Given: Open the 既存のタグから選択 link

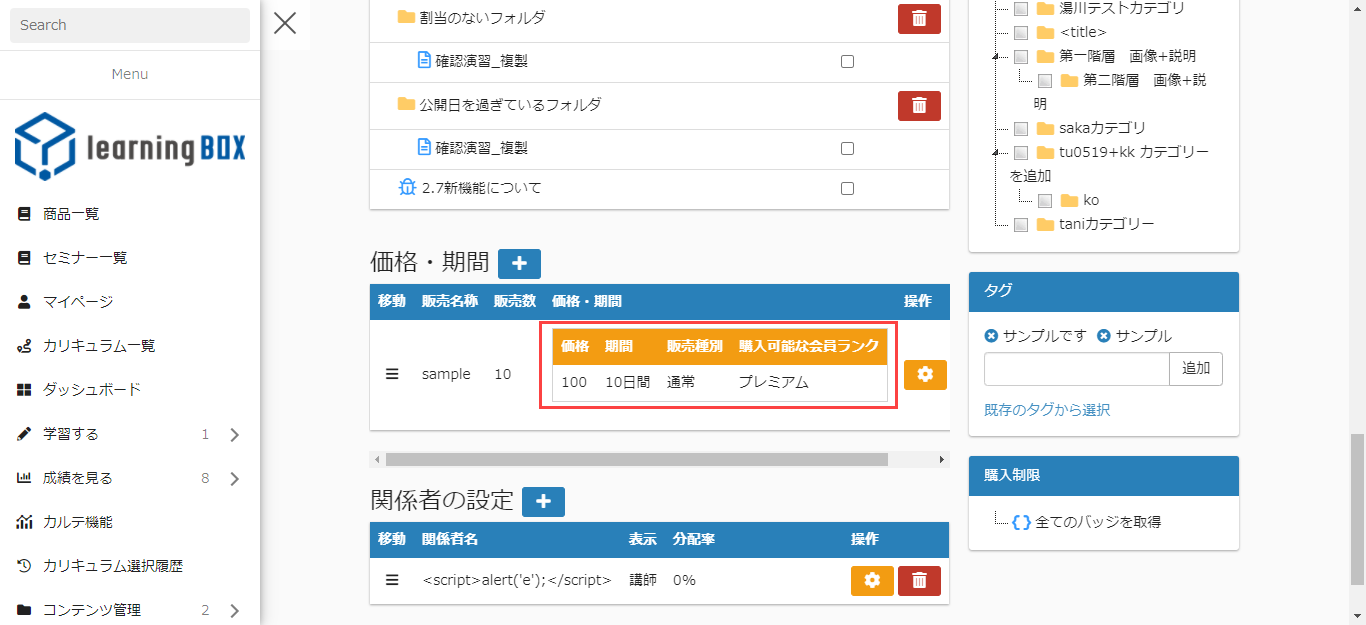Looking at the screenshot, I should click(x=1047, y=410).
